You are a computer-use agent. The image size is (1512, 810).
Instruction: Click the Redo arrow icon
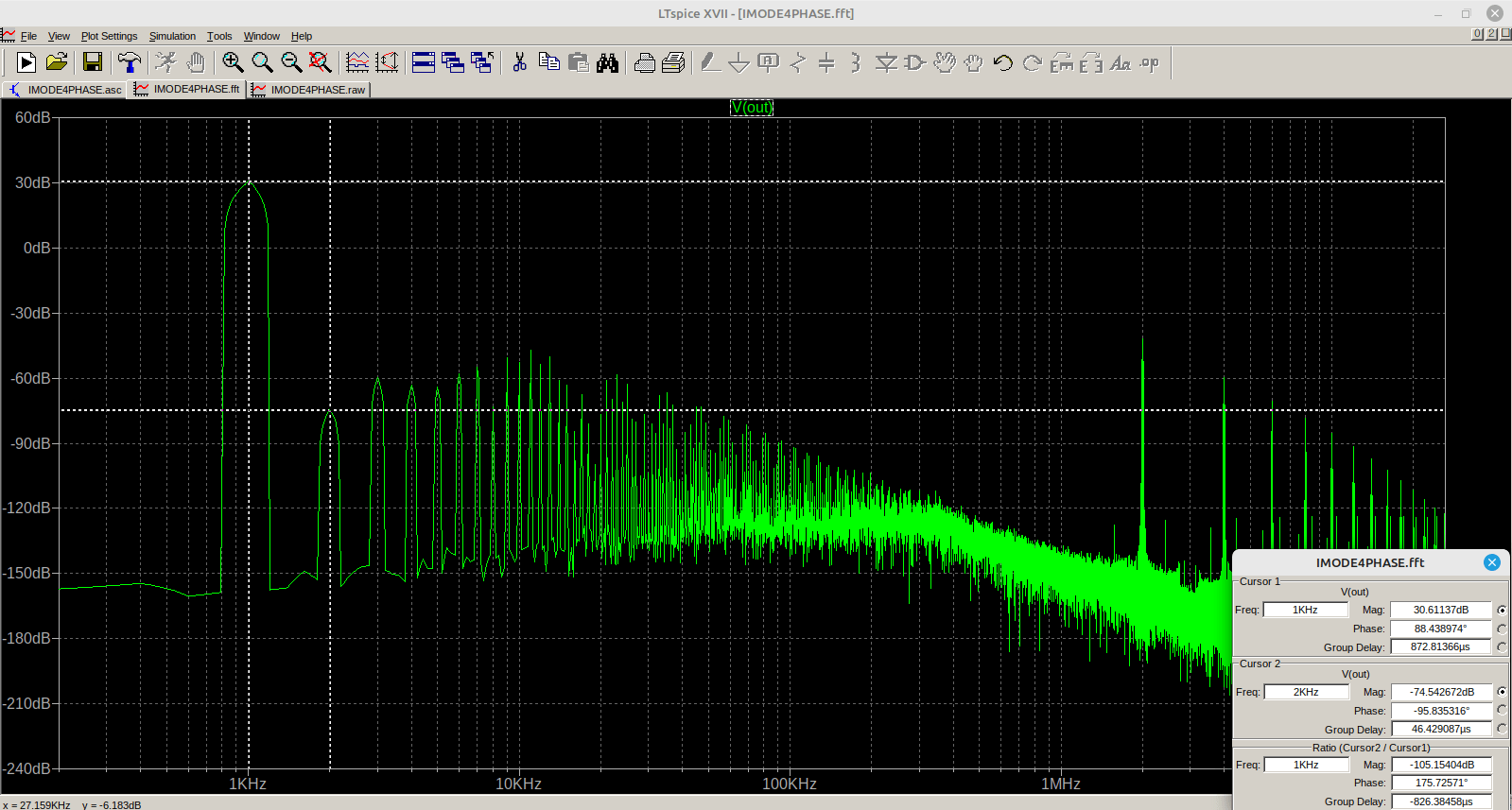coord(1033,62)
